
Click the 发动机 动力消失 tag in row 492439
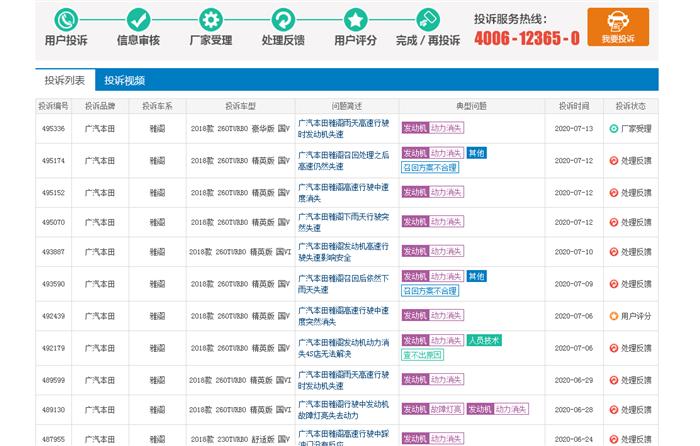433,316
